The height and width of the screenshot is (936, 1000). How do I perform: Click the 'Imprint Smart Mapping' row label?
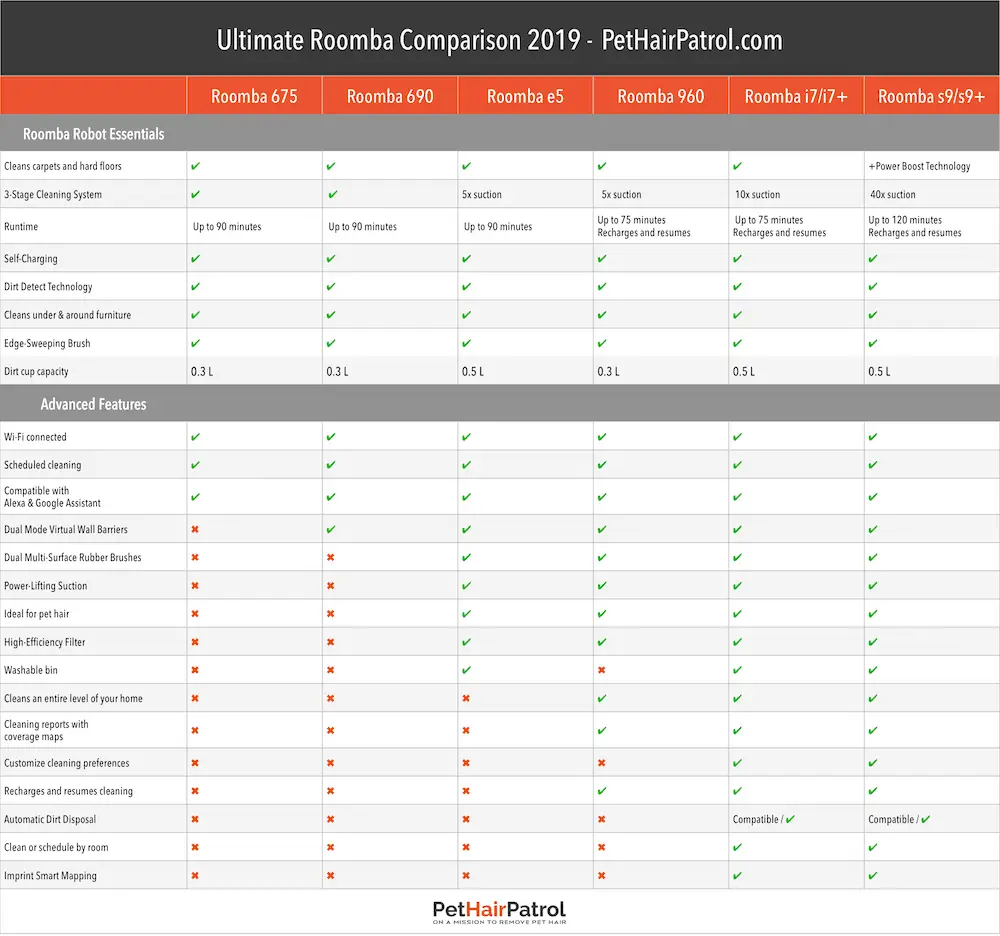50,875
